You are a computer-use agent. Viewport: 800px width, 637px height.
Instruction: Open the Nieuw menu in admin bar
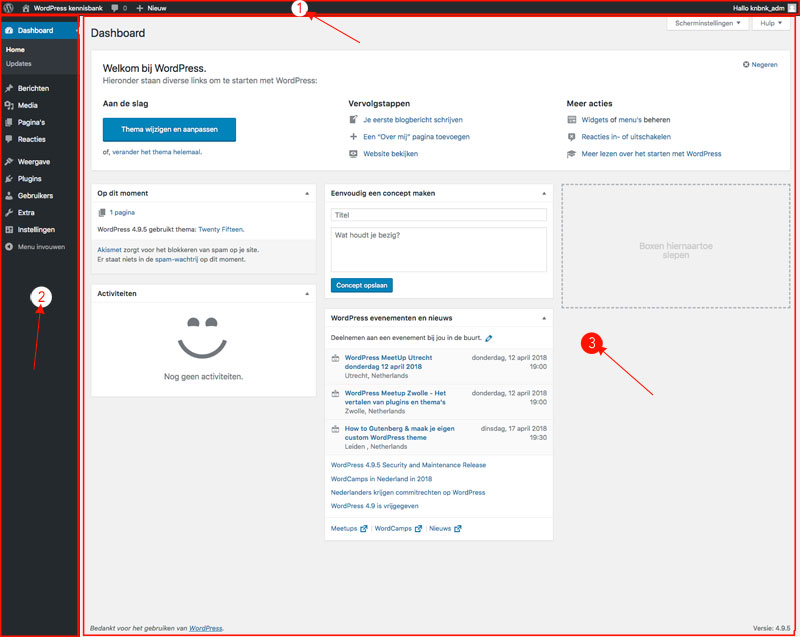(x=152, y=8)
